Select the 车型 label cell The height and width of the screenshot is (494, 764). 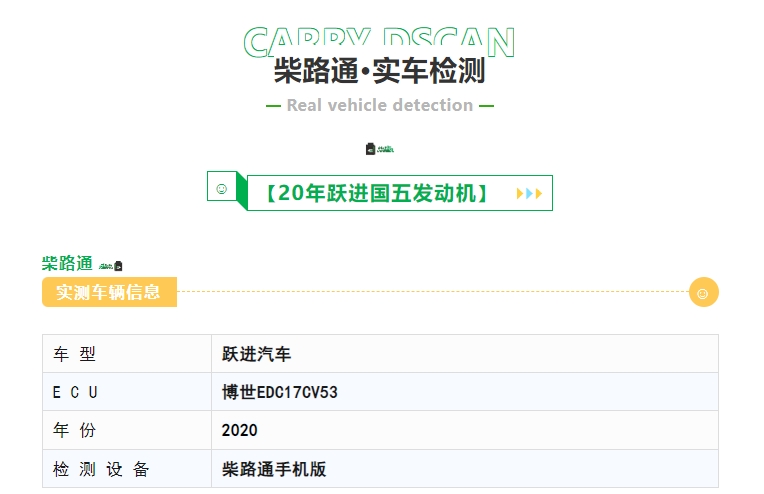[x=127, y=354]
